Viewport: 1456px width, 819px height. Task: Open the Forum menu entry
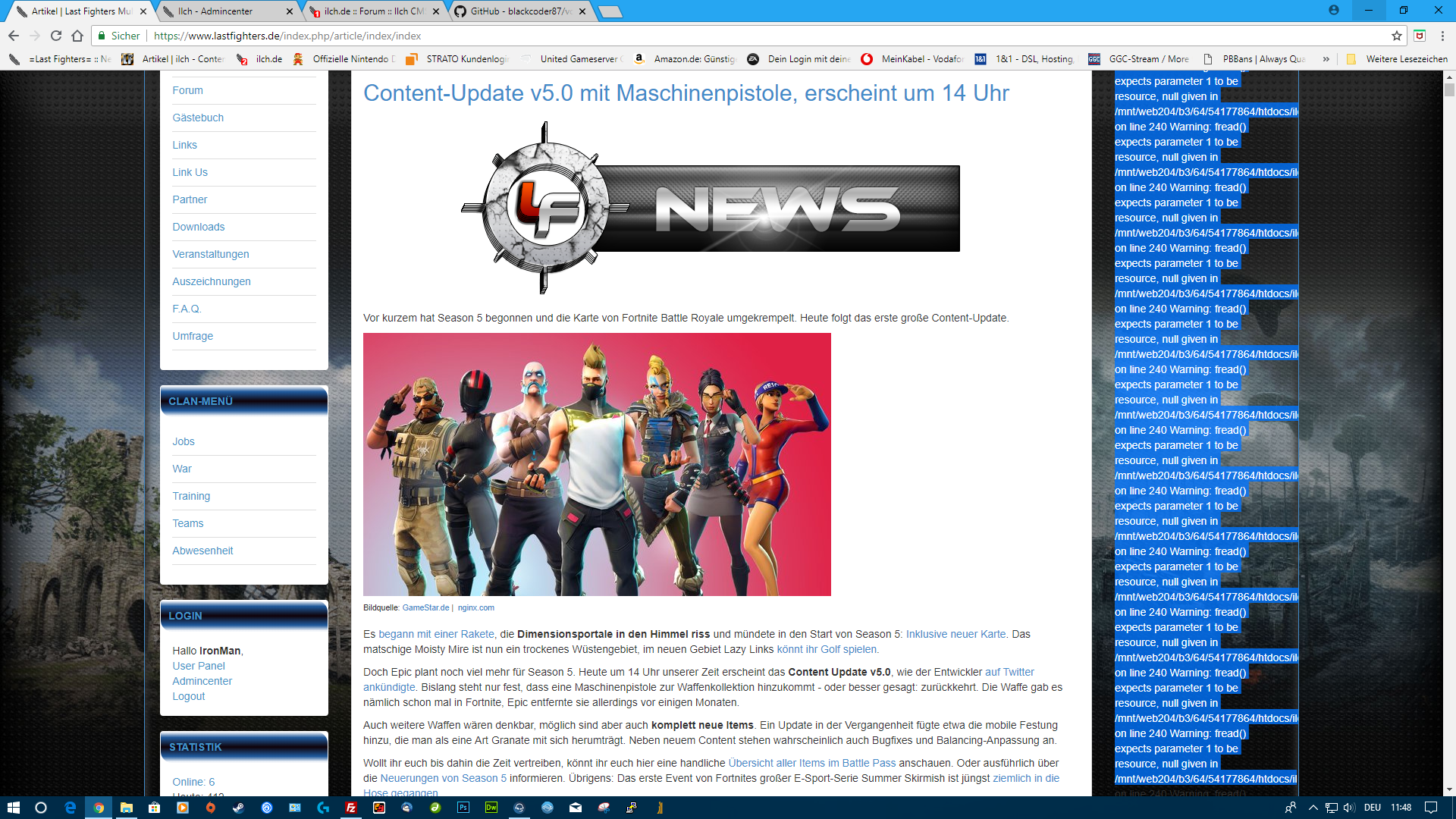187,90
